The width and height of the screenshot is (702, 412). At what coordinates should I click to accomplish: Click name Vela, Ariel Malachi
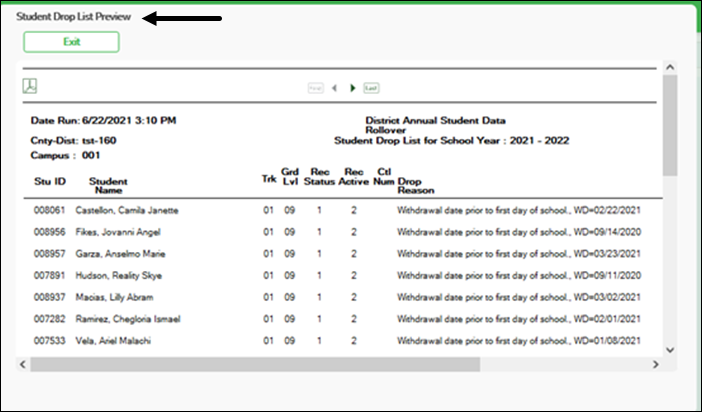(113, 341)
